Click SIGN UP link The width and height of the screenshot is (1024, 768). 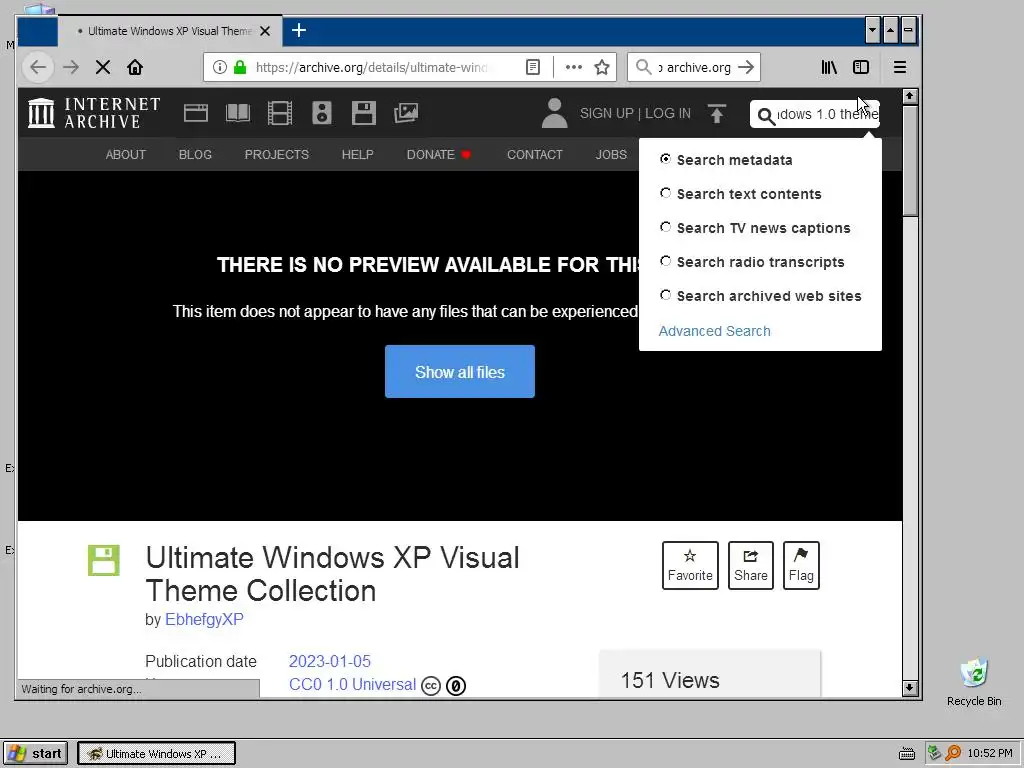point(607,114)
